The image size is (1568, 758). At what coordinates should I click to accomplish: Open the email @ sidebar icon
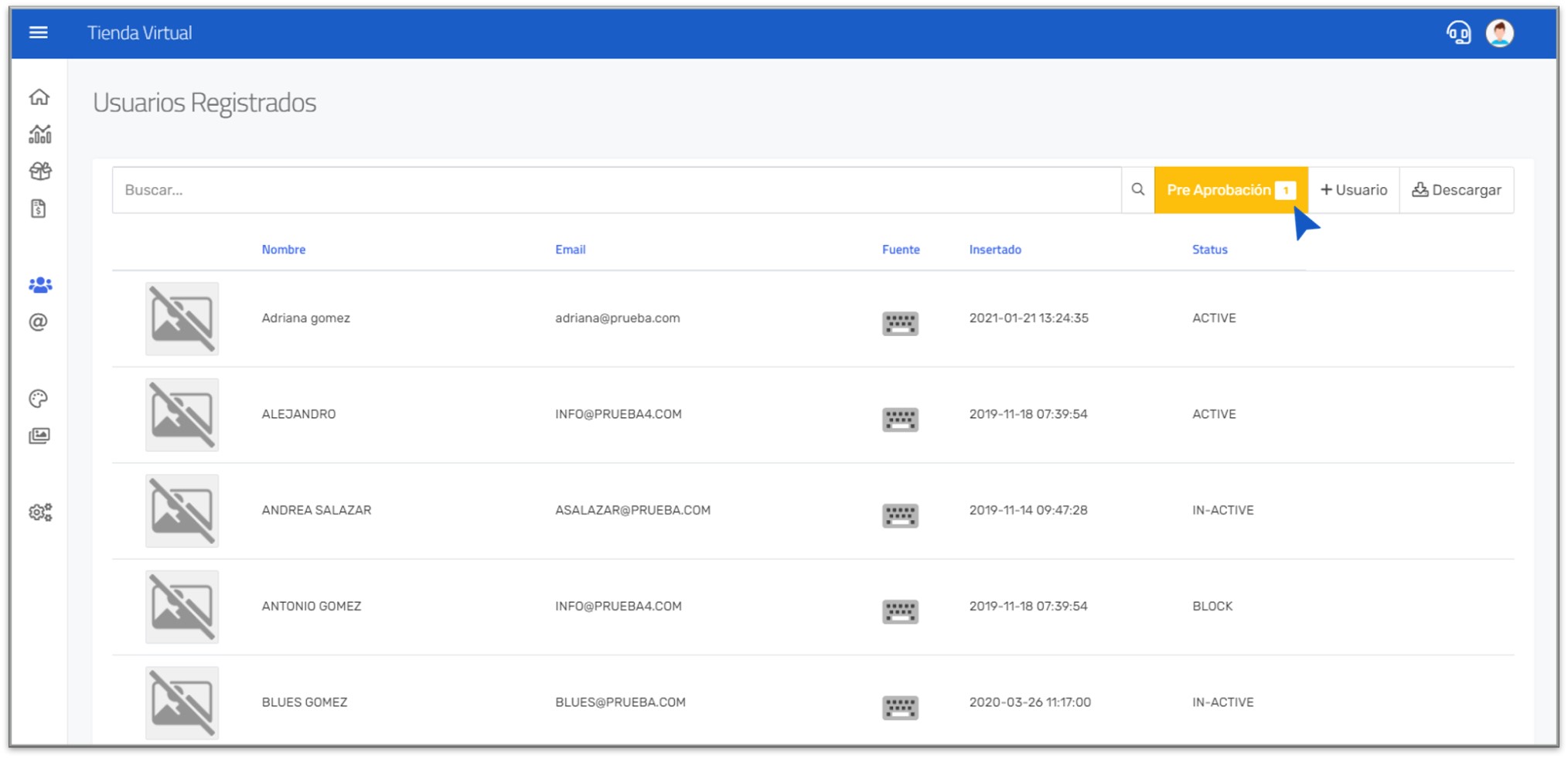(x=39, y=322)
